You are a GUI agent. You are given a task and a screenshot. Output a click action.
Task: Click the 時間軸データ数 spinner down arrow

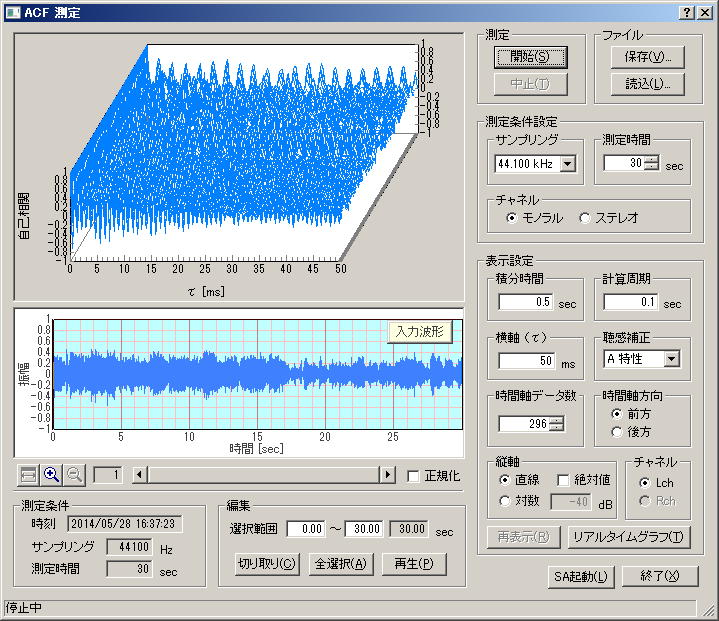click(x=556, y=427)
